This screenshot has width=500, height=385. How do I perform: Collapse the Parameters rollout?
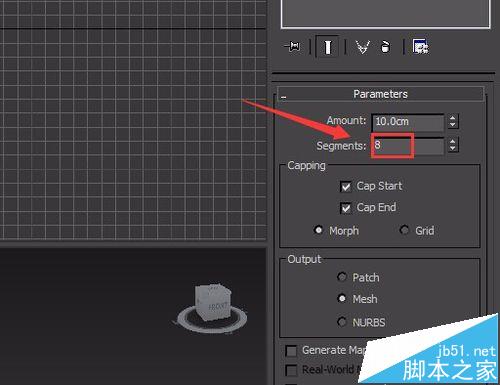380,94
